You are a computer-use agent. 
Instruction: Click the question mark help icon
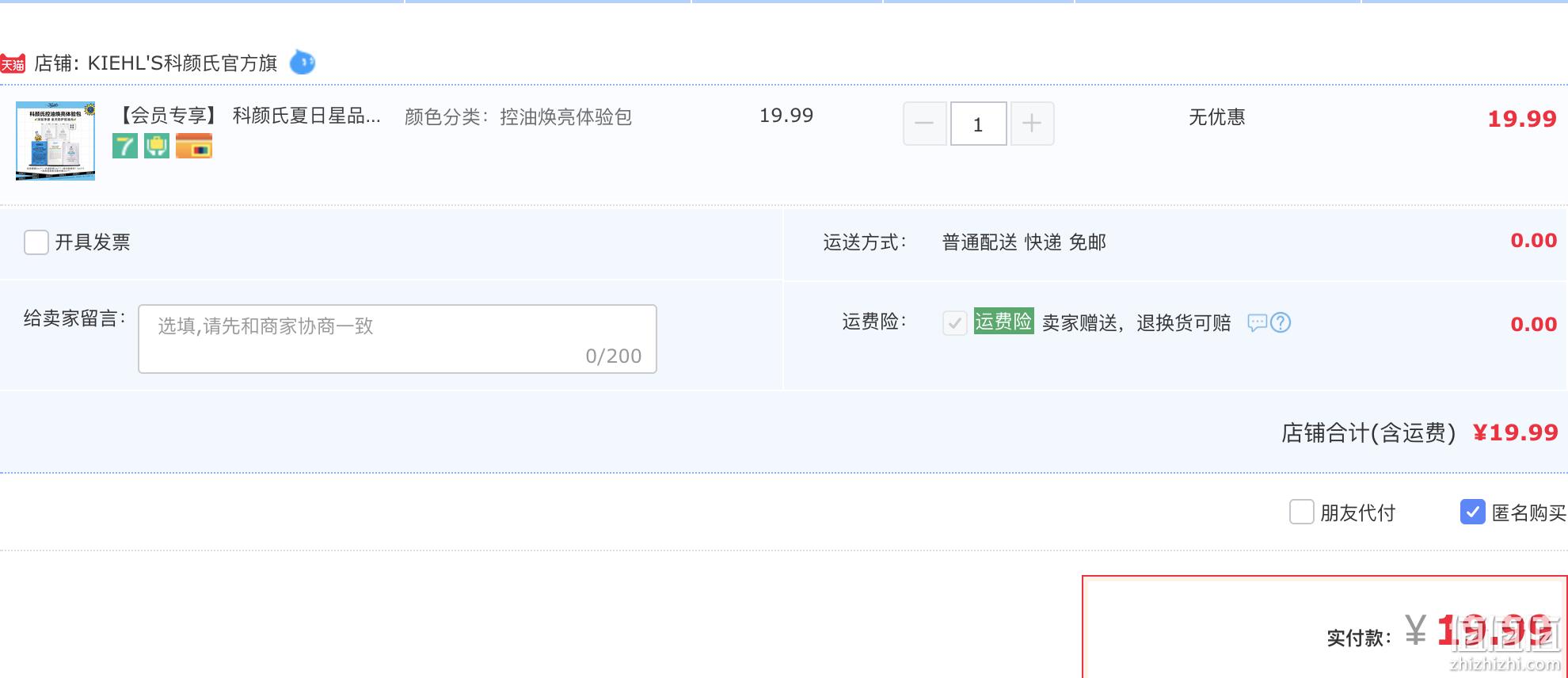tap(1281, 322)
